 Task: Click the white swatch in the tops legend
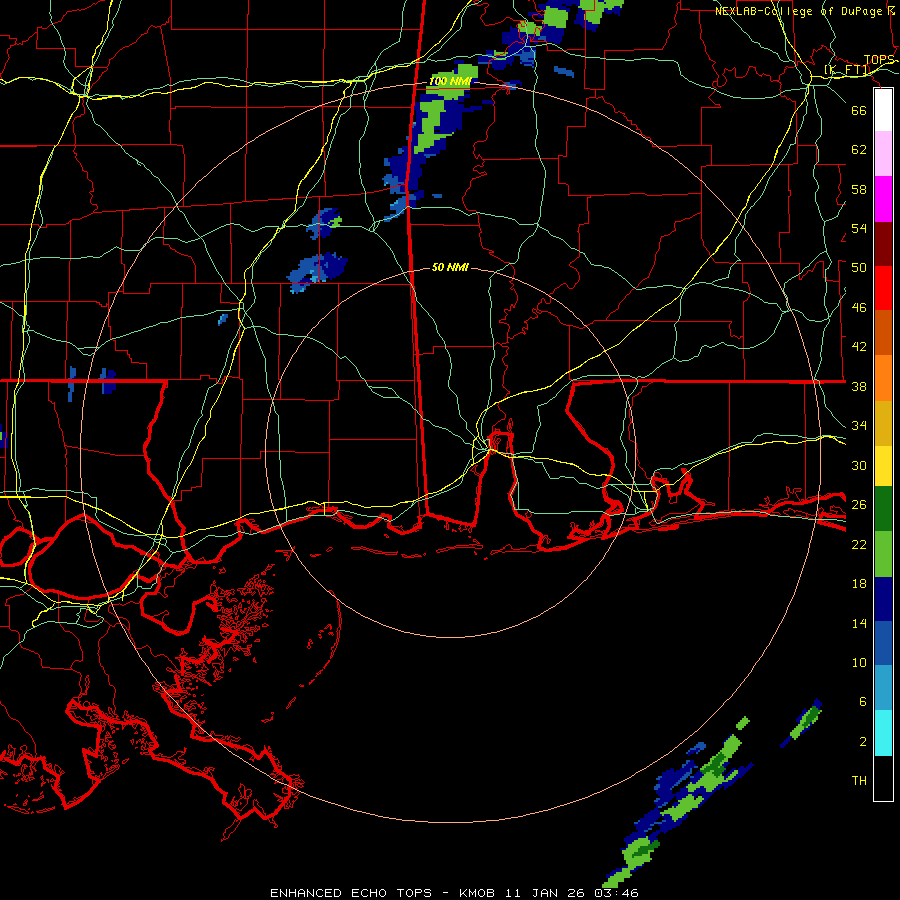tap(883, 110)
